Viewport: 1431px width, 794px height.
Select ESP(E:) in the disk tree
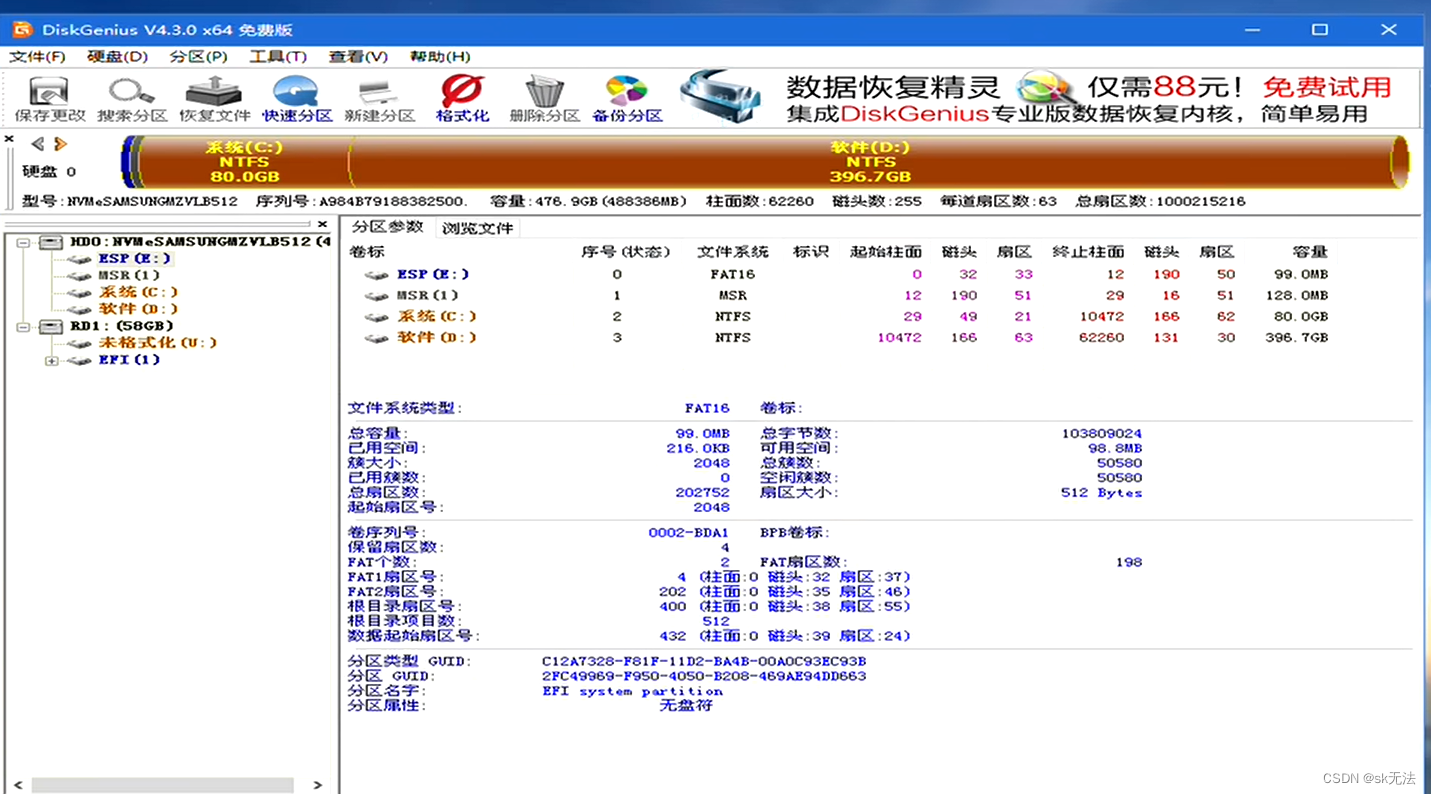[134, 258]
